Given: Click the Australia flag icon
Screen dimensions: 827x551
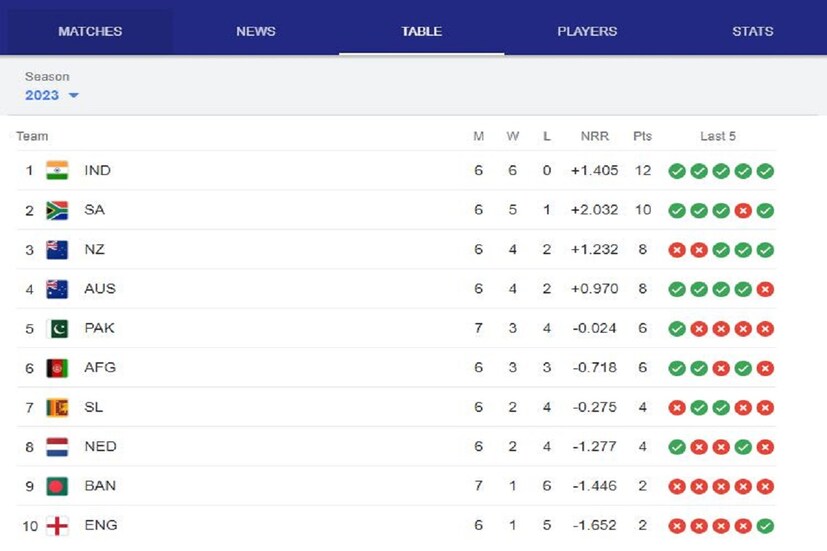Looking at the screenshot, I should point(57,289).
